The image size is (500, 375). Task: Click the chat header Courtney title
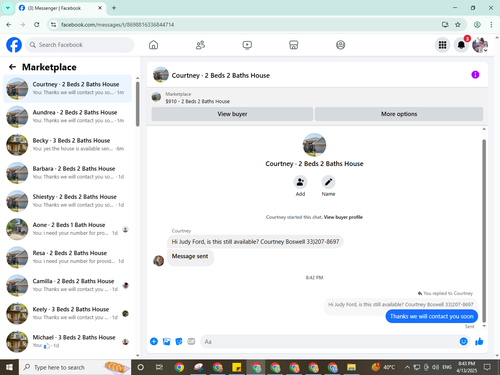(x=221, y=76)
